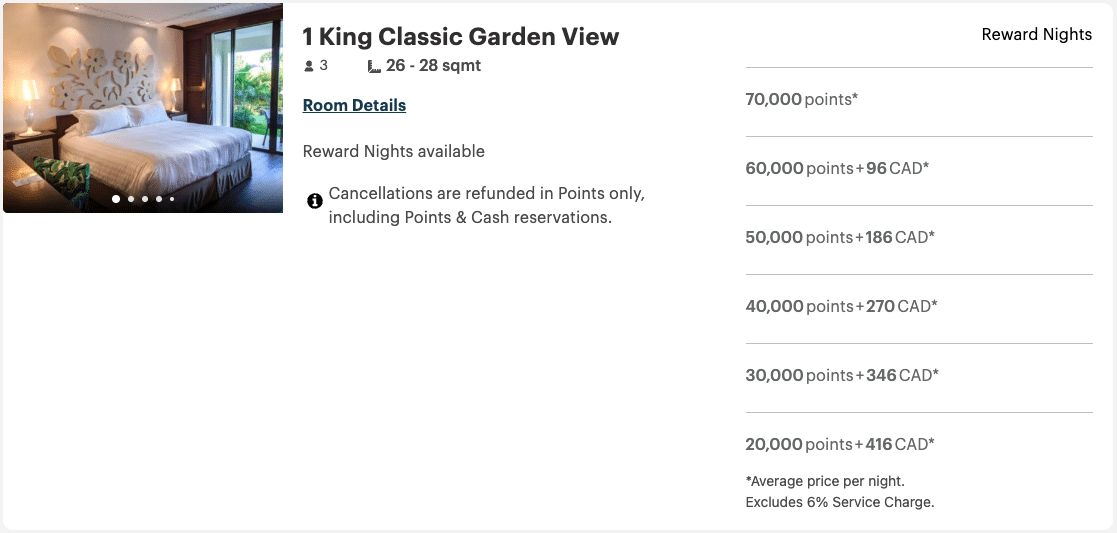Open the bedroom photo thumbnail

point(143,108)
